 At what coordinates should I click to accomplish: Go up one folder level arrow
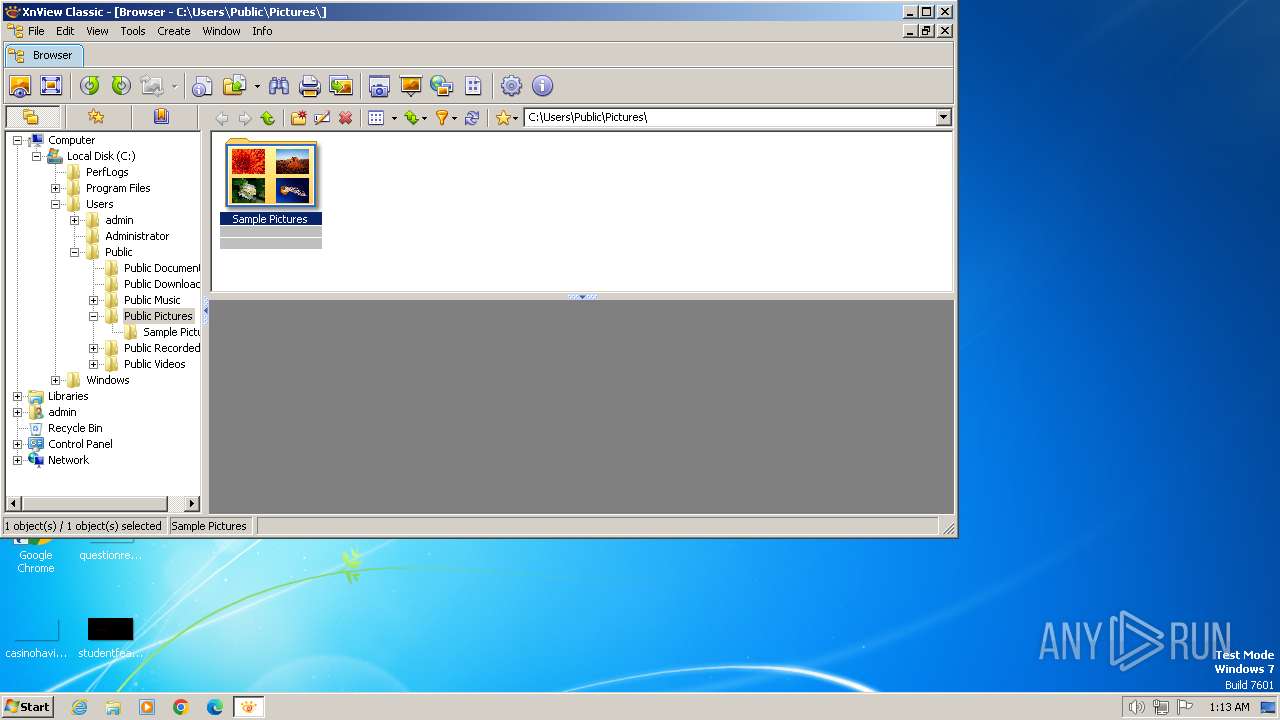pyautogui.click(x=267, y=118)
